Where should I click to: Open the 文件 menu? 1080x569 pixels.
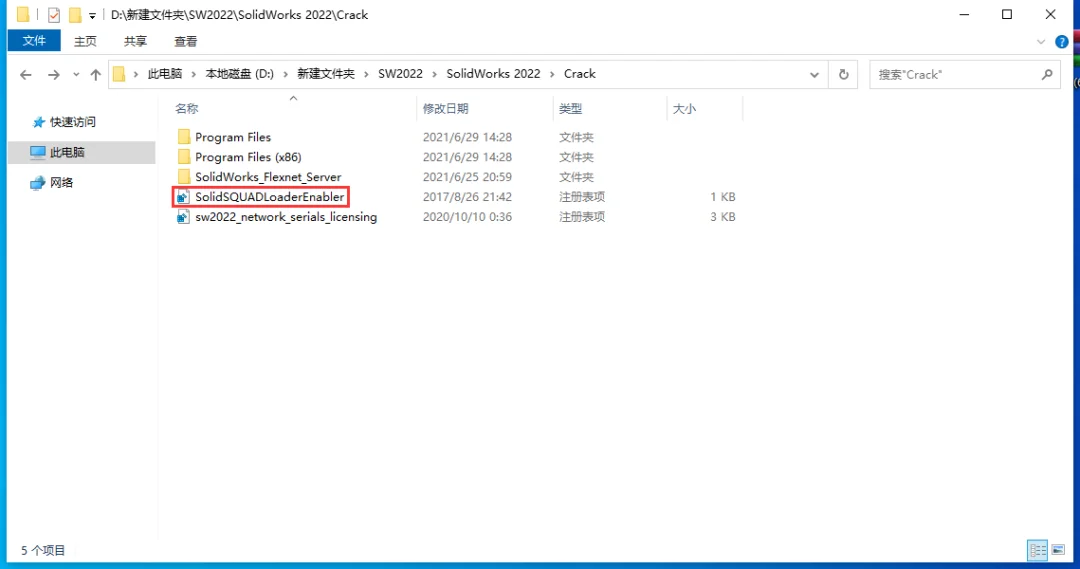pos(34,41)
